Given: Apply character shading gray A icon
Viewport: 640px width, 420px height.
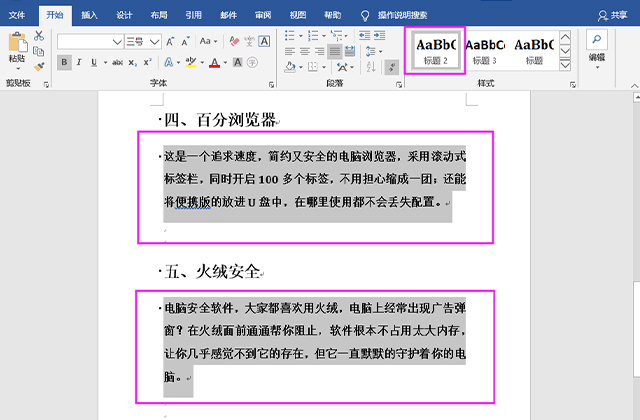Looking at the screenshot, I should [237, 62].
